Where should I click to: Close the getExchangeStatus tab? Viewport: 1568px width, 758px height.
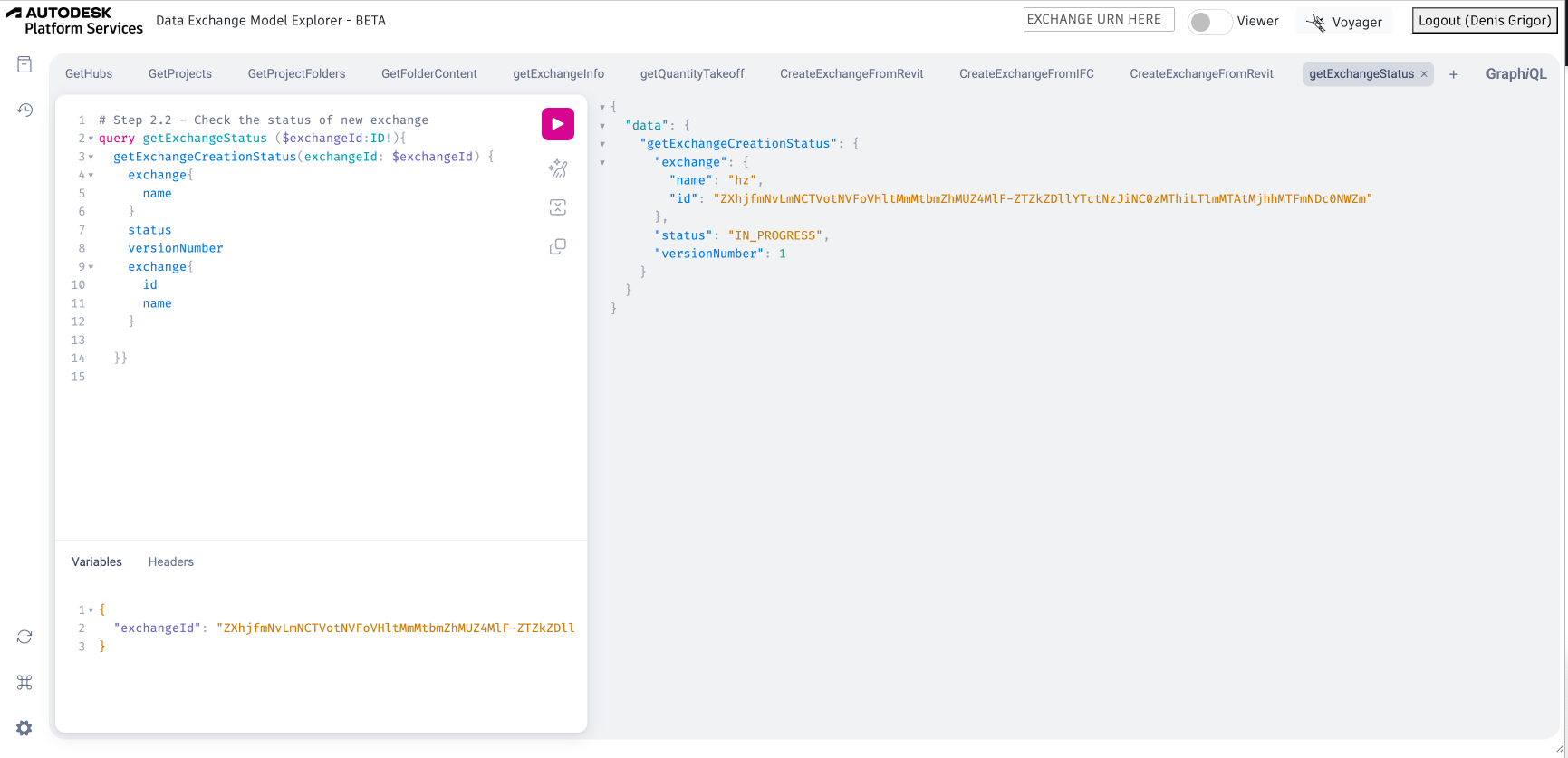[1424, 74]
